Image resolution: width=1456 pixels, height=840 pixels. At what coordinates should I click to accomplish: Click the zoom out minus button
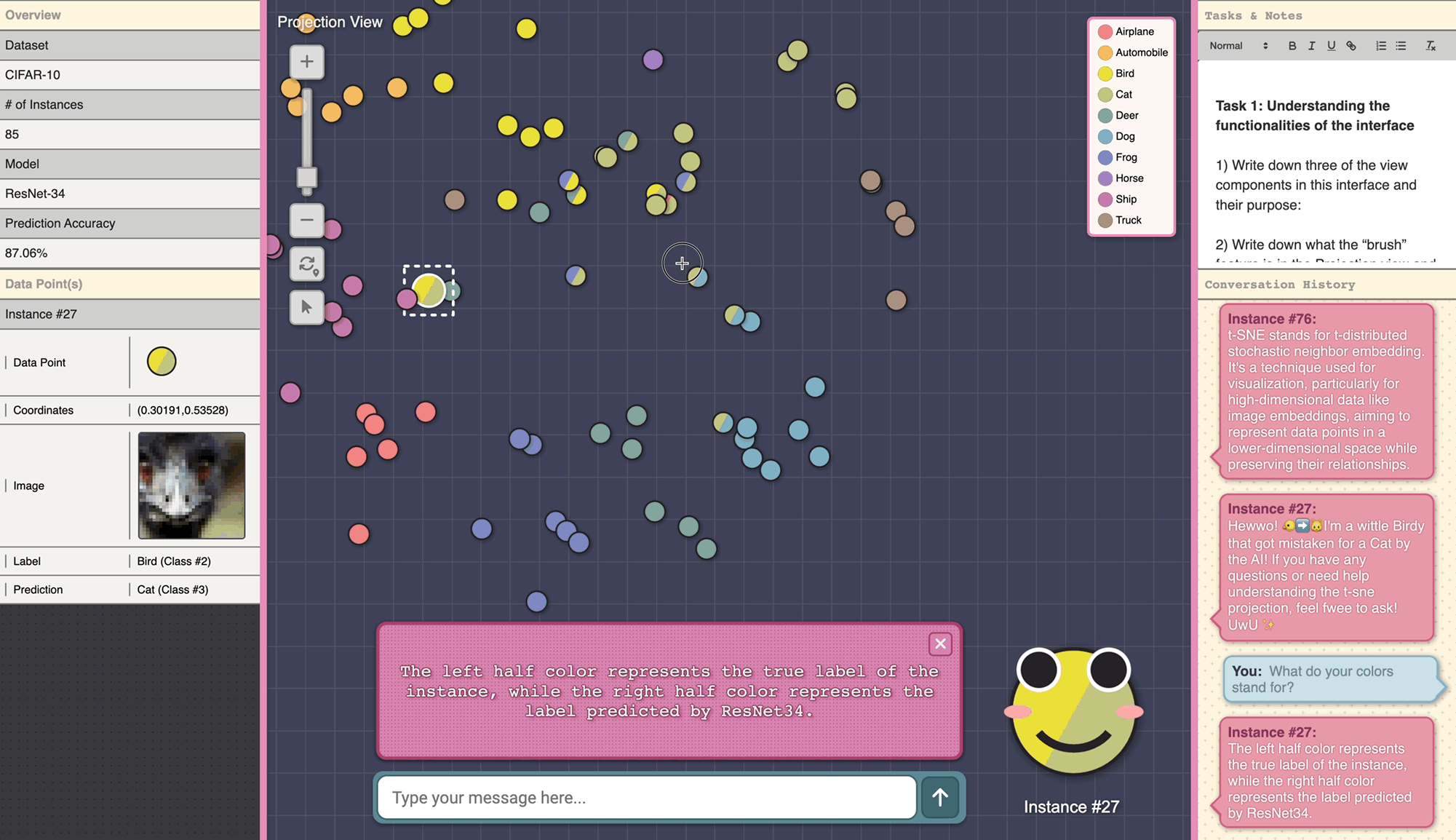(x=306, y=220)
